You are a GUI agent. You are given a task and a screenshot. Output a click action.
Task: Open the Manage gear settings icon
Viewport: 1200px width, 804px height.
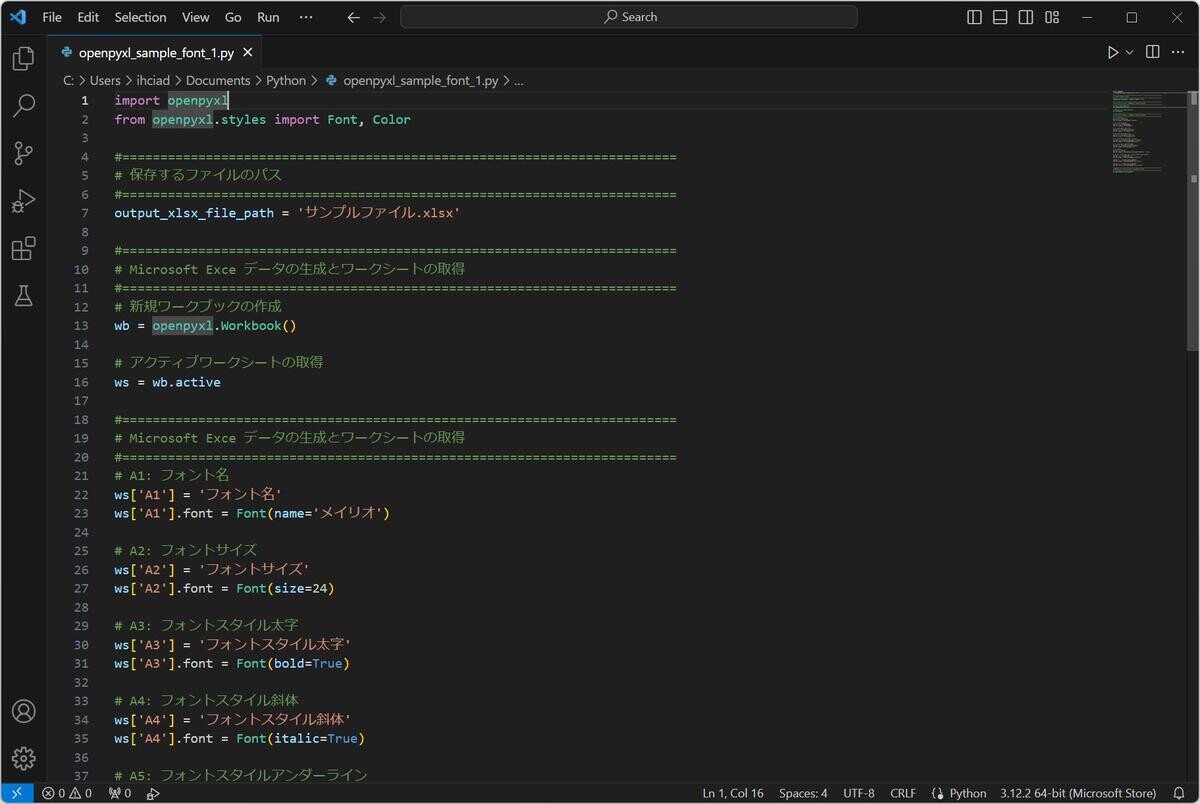tap(23, 758)
